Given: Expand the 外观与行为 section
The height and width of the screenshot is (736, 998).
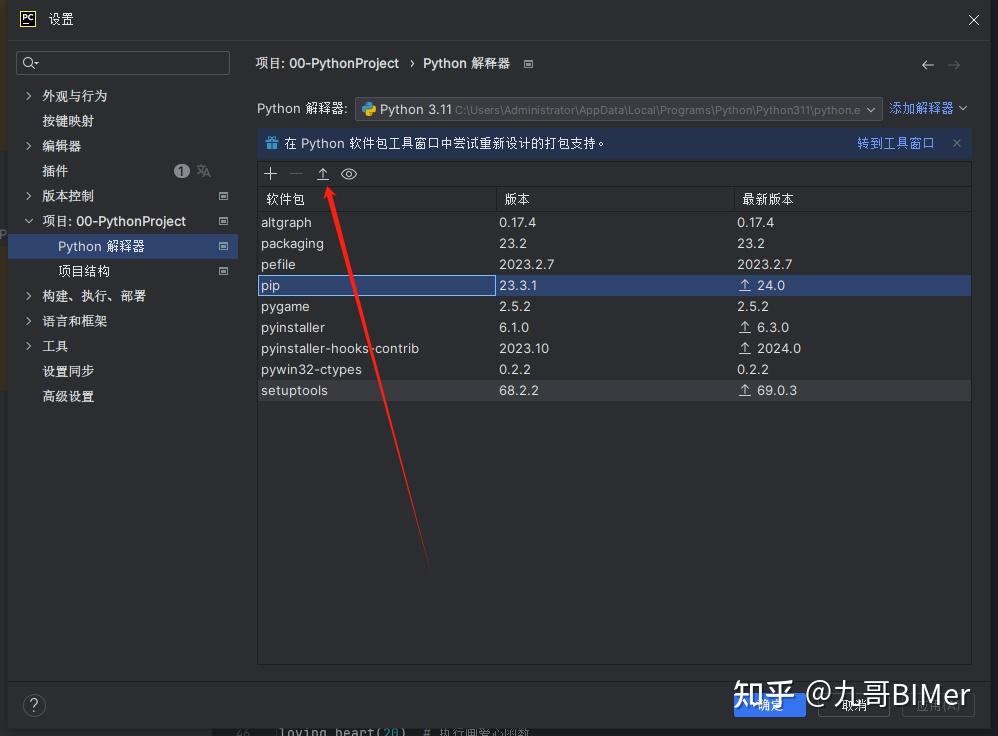Looking at the screenshot, I should 29,96.
